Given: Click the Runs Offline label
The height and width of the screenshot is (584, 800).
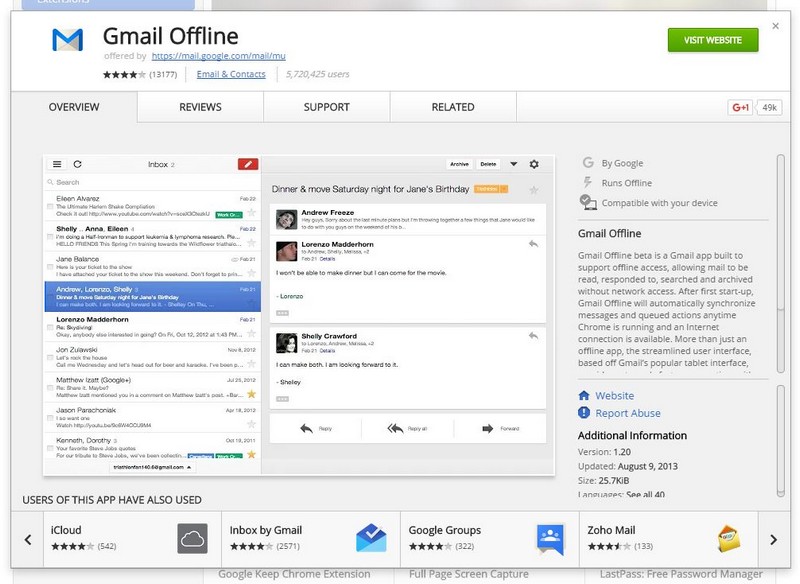Looking at the screenshot, I should click(x=627, y=183).
